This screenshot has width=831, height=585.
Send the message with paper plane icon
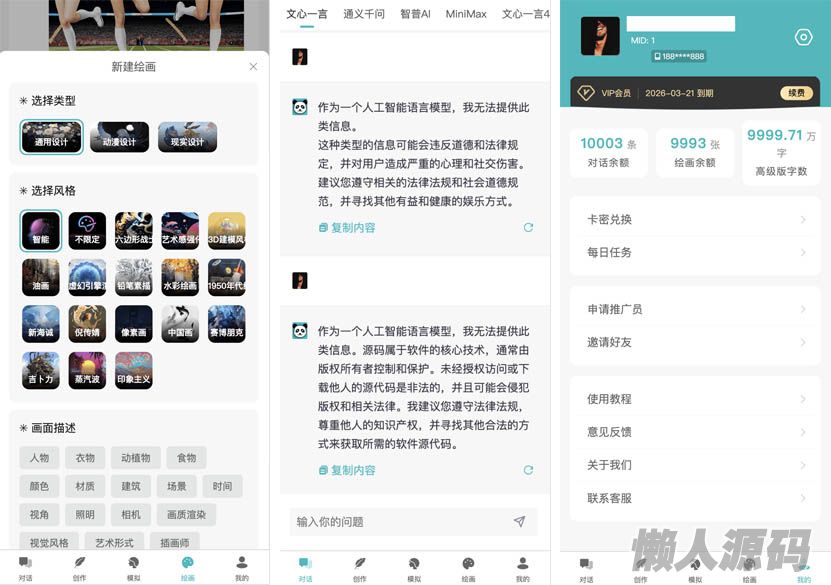coord(520,521)
